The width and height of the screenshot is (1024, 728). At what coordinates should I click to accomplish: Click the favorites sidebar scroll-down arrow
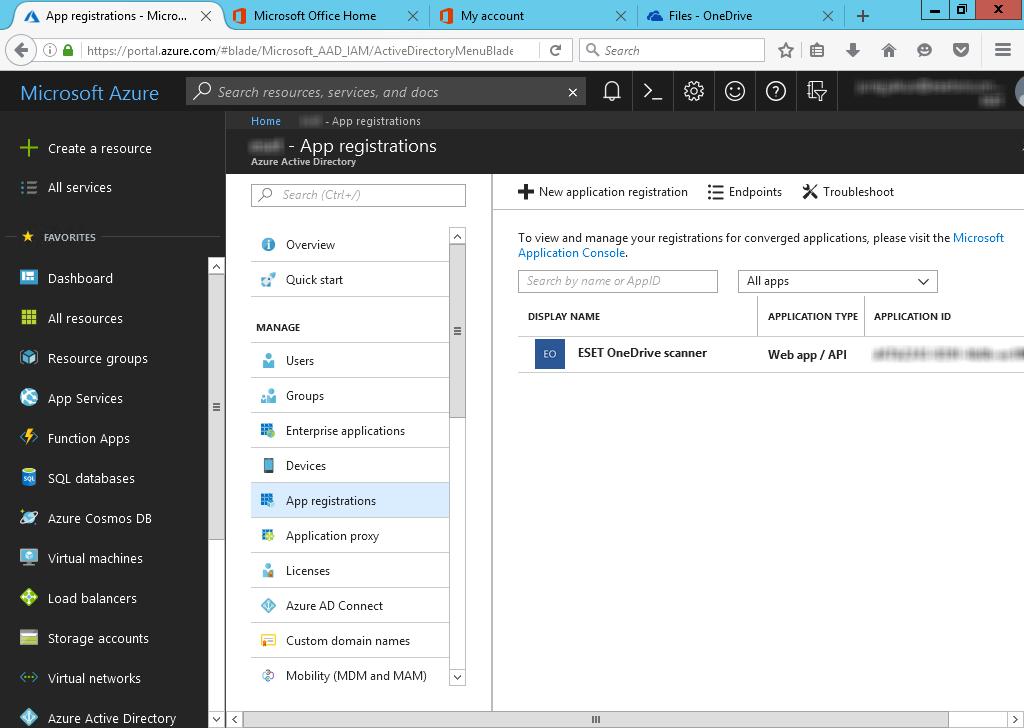(216, 720)
